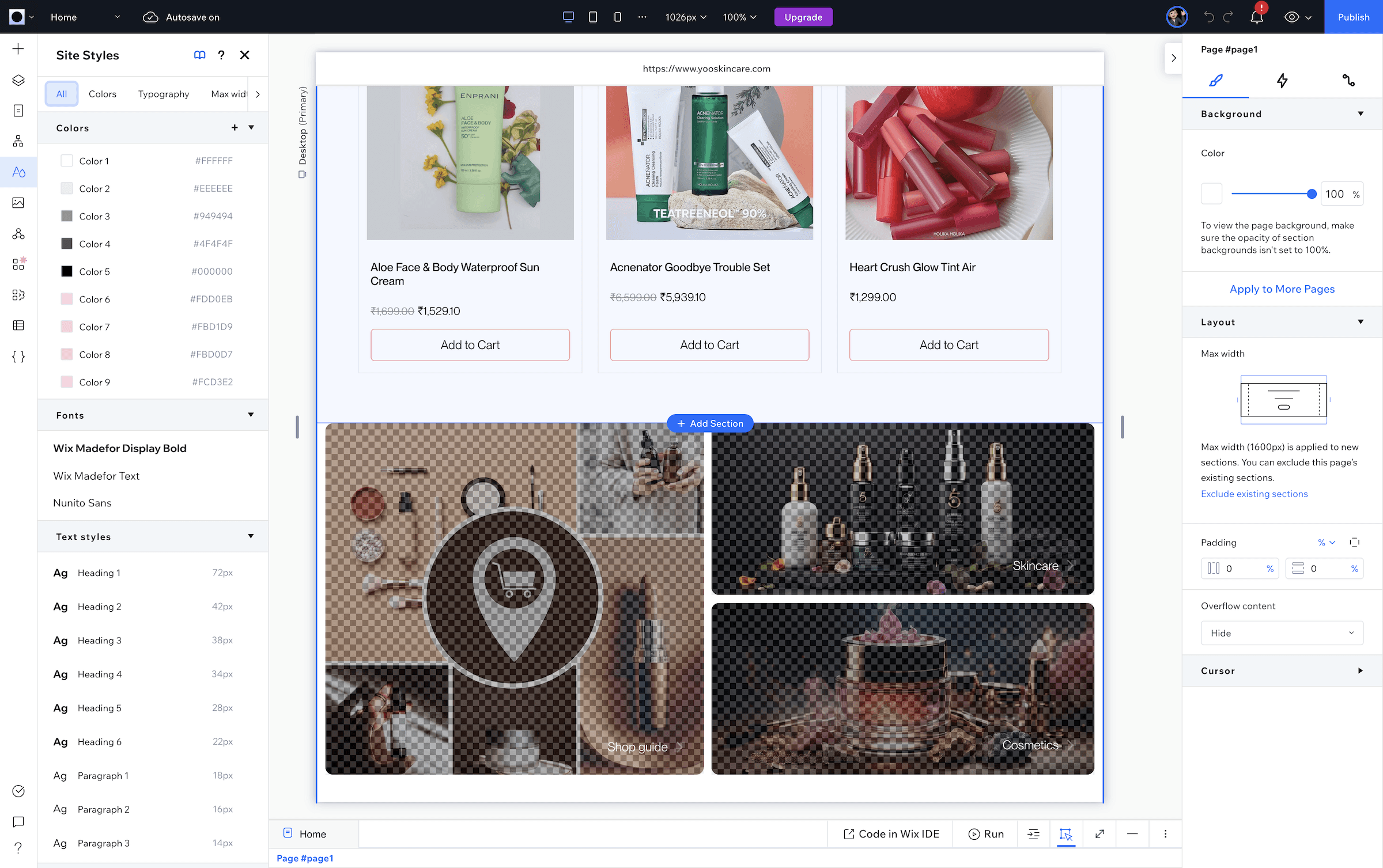Collapse the Layout section

[1361, 322]
